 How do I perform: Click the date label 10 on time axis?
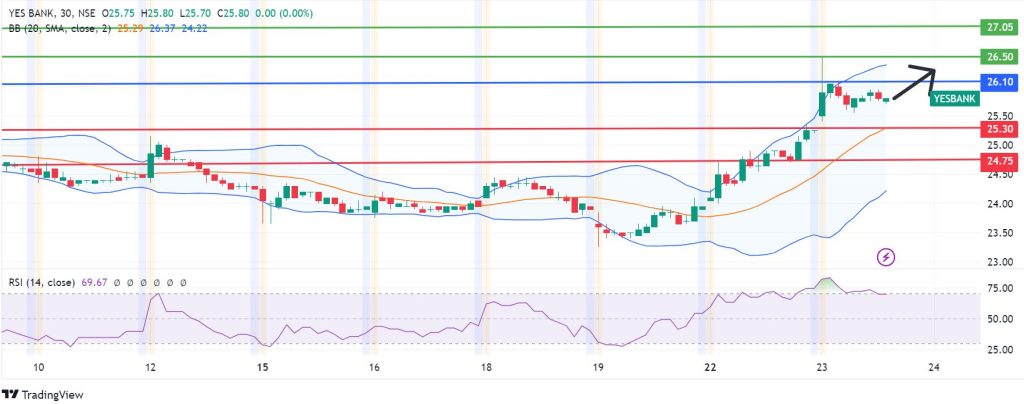coord(39,367)
